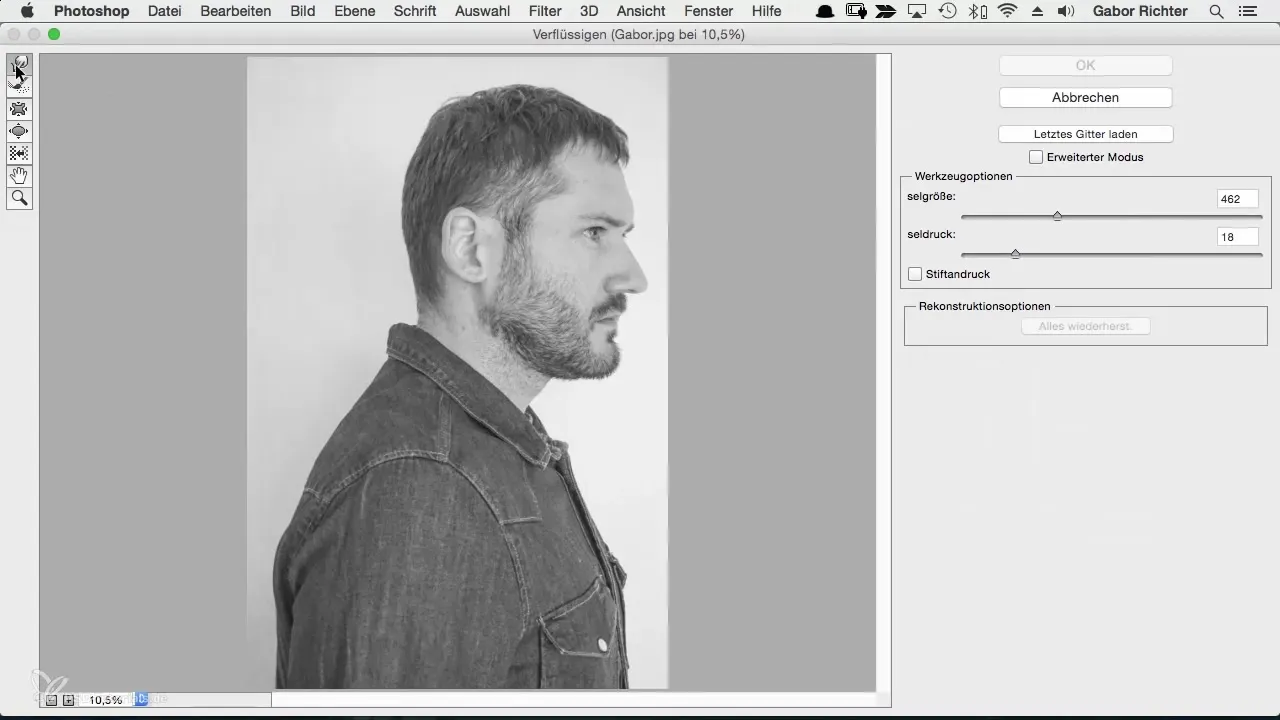Open the Fenster menu
This screenshot has height=720, width=1280.
709,11
